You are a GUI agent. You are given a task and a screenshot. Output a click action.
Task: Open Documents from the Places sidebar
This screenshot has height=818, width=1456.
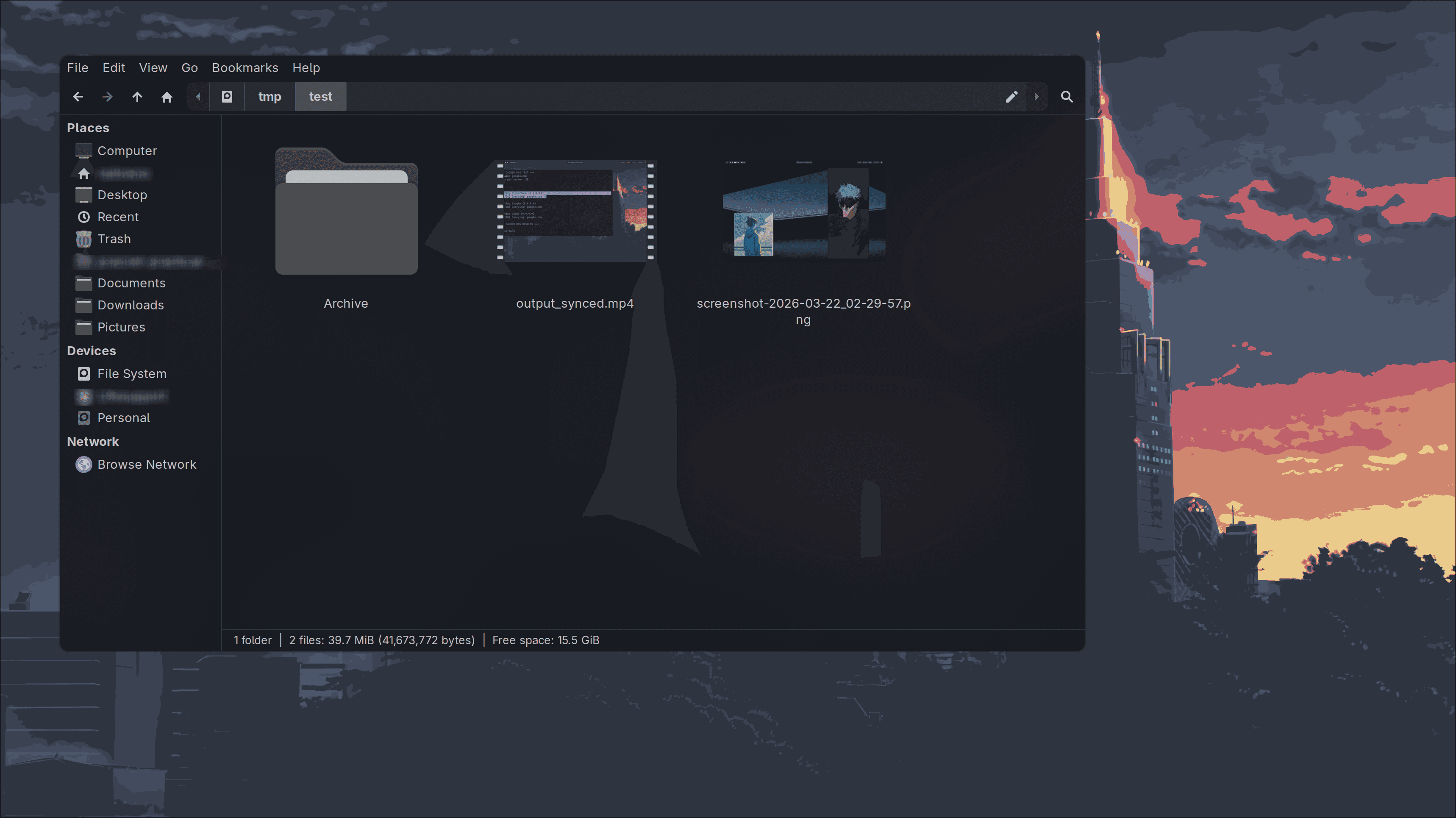click(x=132, y=283)
